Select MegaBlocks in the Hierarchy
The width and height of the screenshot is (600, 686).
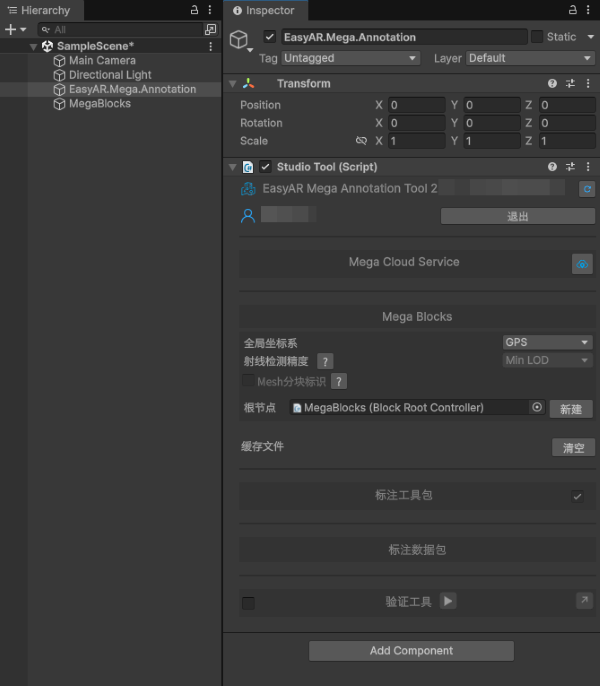click(x=99, y=103)
